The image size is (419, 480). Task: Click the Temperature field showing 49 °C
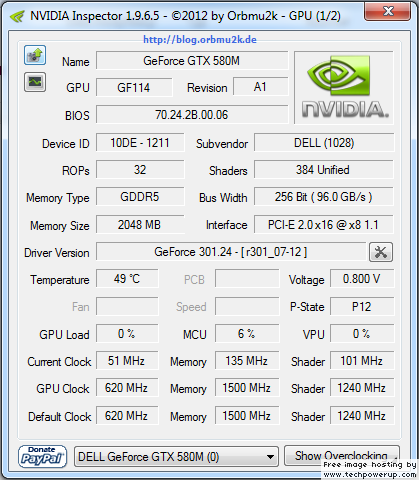tap(127, 279)
